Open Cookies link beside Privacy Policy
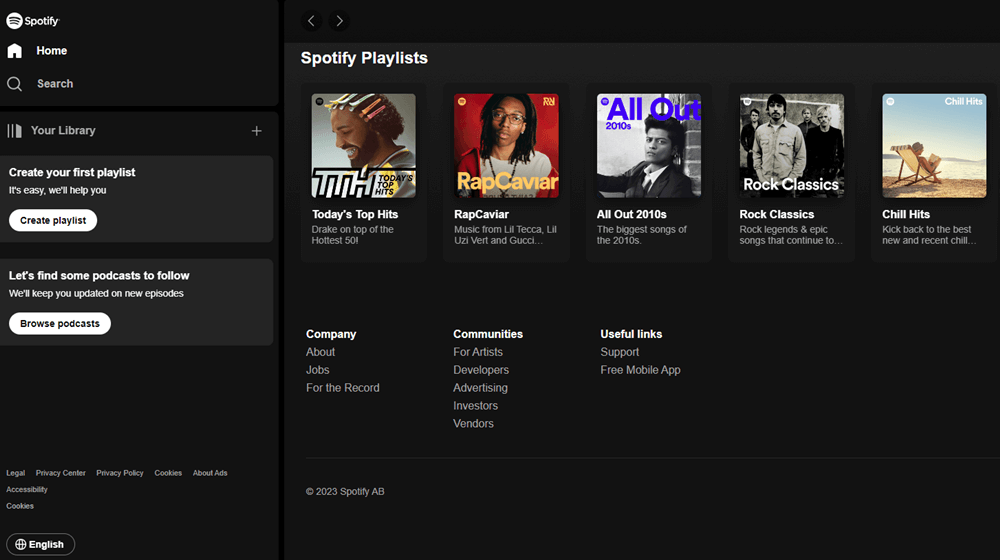Image resolution: width=1000 pixels, height=560 pixels. pyautogui.click(x=168, y=473)
